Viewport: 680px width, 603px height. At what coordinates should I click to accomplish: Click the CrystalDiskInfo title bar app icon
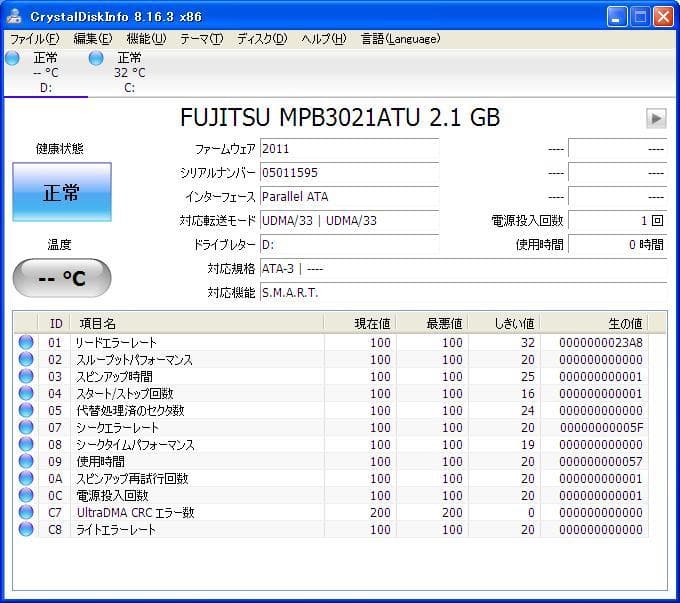click(14, 16)
